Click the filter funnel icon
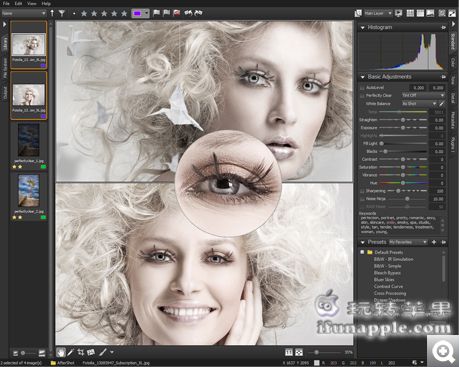459x367 pixels. [62, 13]
